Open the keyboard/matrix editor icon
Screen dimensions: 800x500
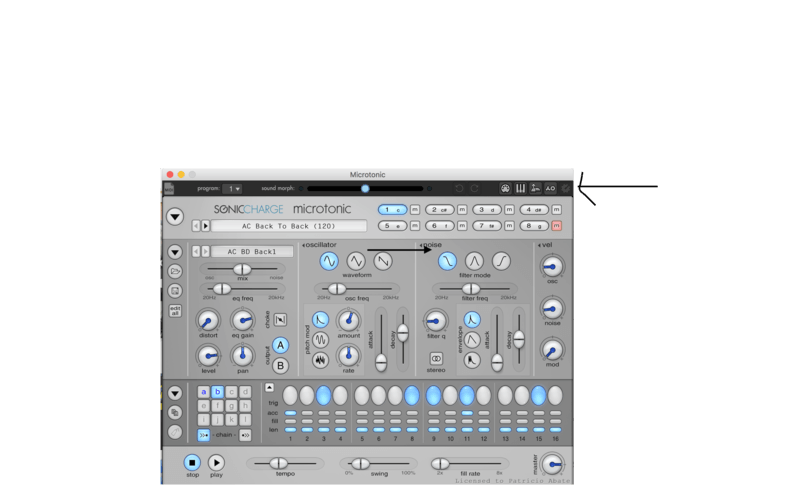tap(520, 189)
